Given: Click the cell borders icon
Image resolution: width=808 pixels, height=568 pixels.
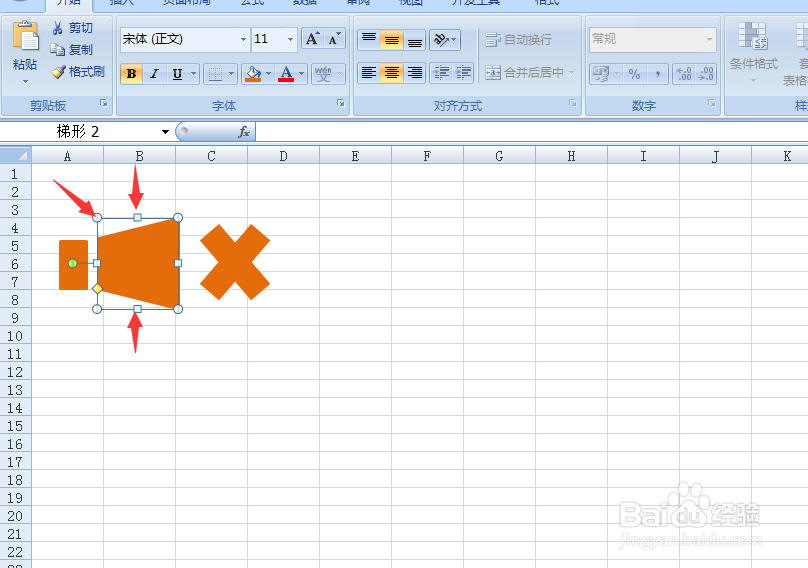Looking at the screenshot, I should pyautogui.click(x=215, y=74).
